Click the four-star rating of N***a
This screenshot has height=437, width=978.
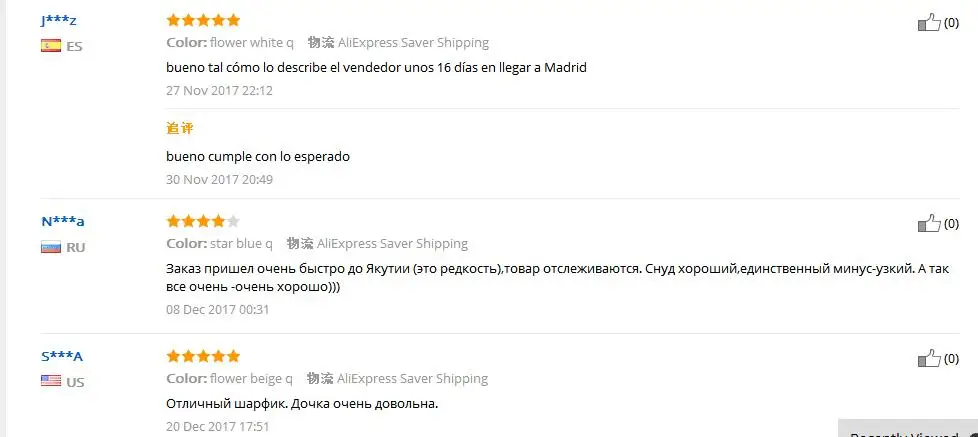pyautogui.click(x=203, y=221)
